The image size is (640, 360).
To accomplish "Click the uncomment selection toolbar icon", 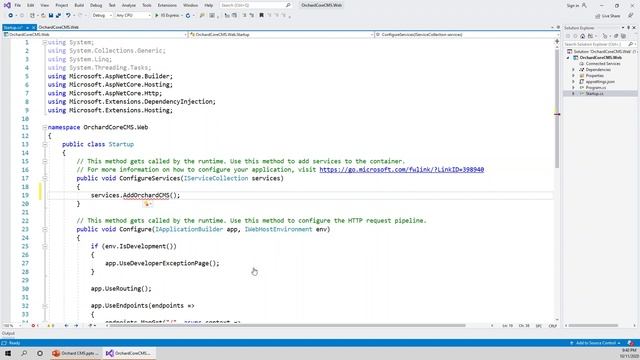I will (x=251, y=16).
